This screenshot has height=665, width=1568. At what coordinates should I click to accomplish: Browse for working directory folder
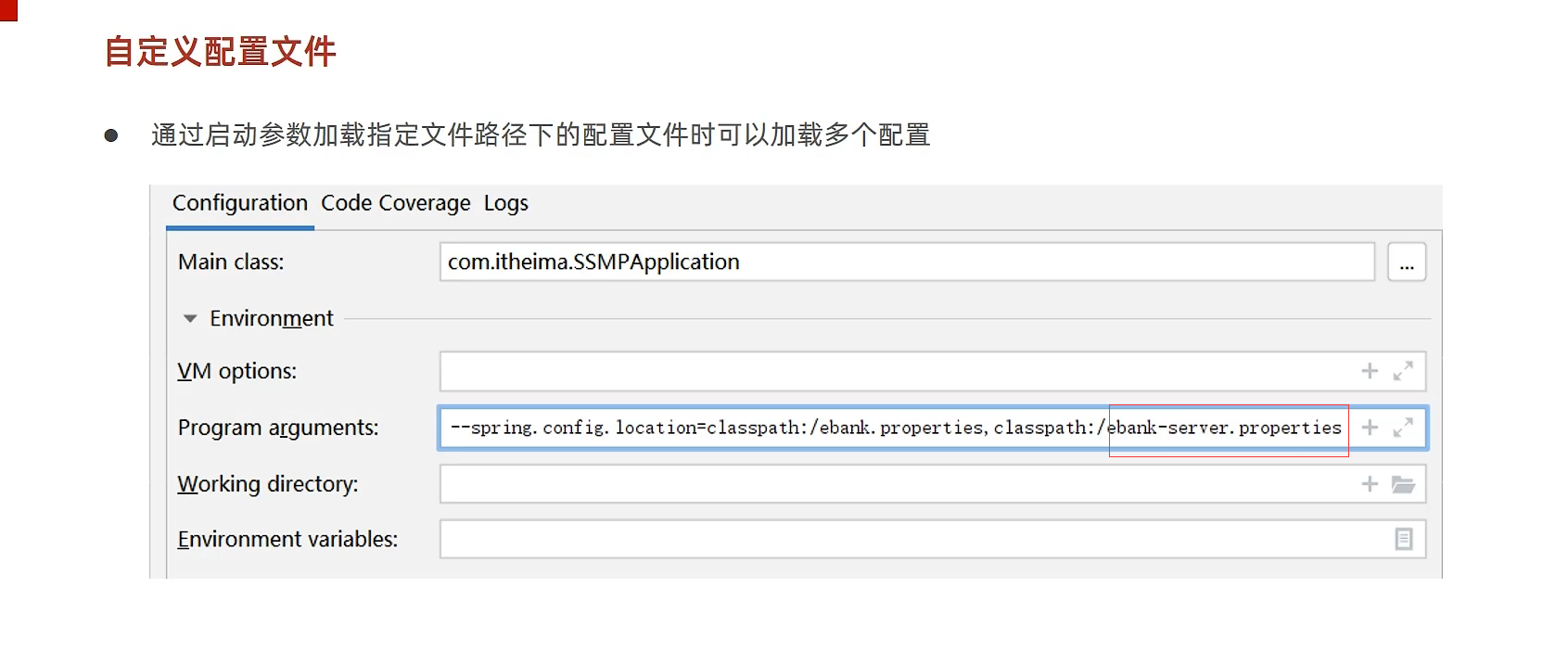point(1403,484)
